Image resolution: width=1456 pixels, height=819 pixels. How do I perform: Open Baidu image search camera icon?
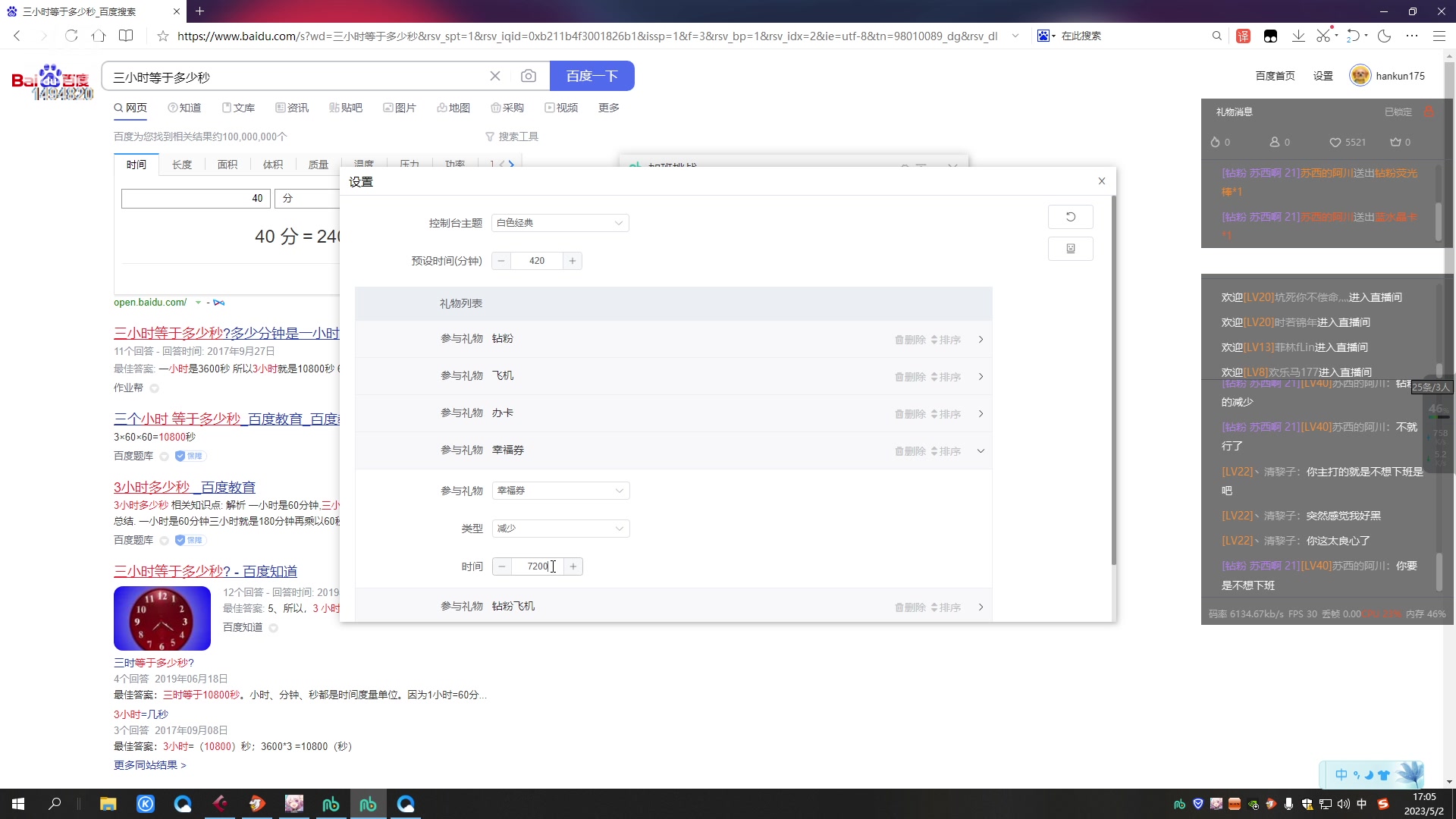tap(529, 76)
